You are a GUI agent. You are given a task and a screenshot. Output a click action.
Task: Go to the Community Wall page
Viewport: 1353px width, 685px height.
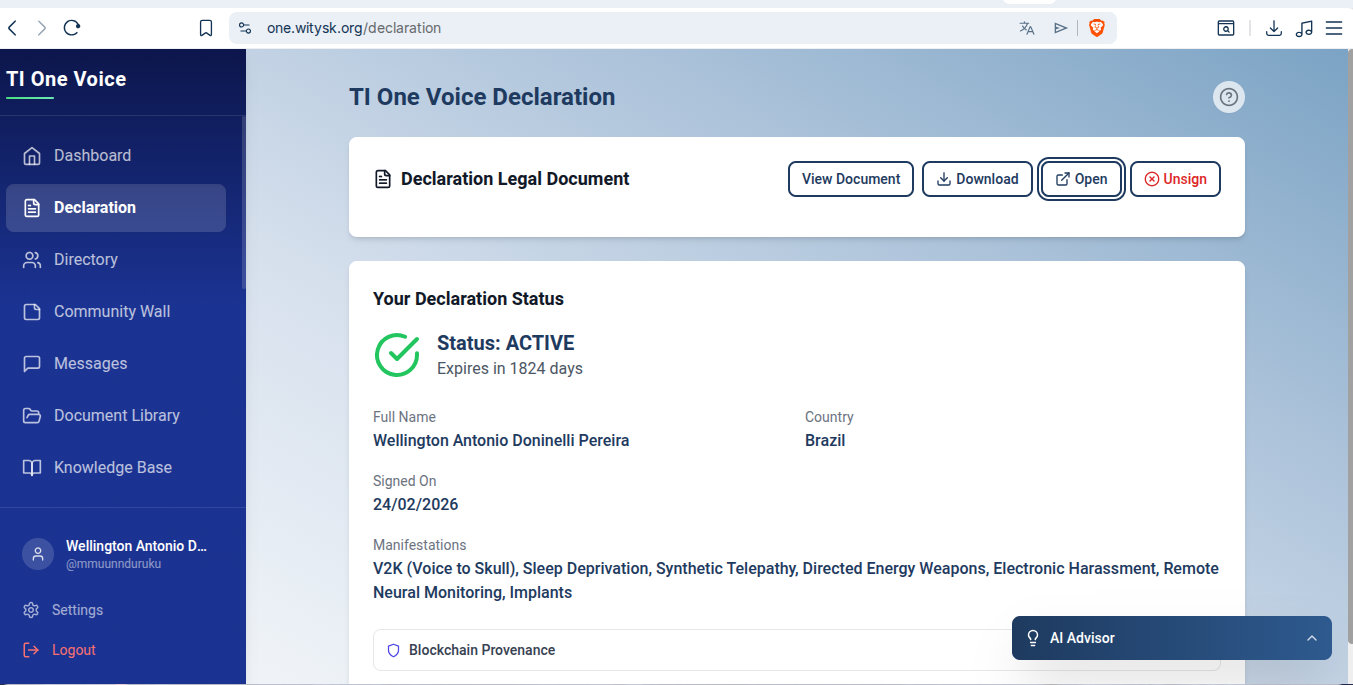(x=112, y=312)
